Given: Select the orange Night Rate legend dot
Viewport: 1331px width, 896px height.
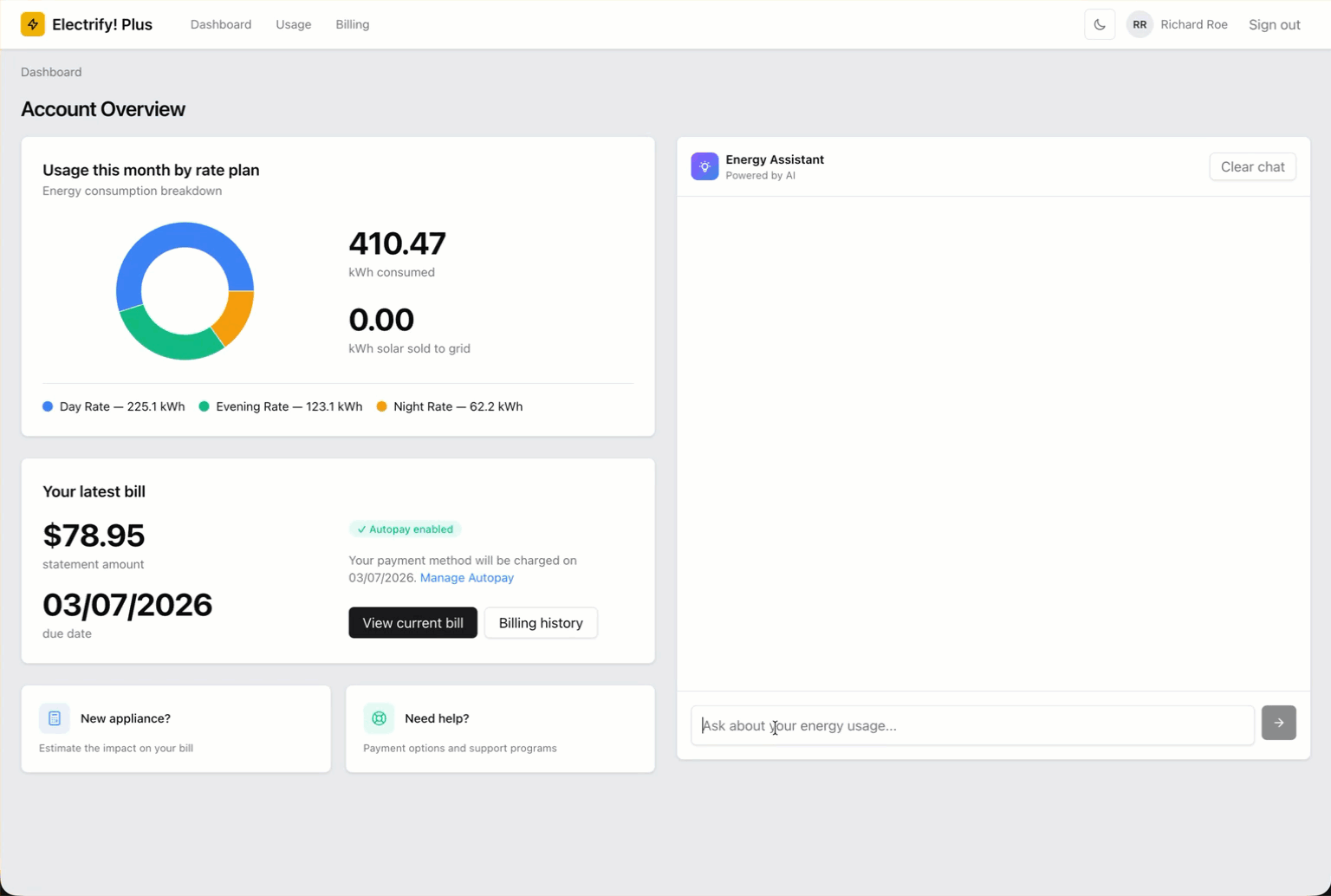Looking at the screenshot, I should coord(382,406).
